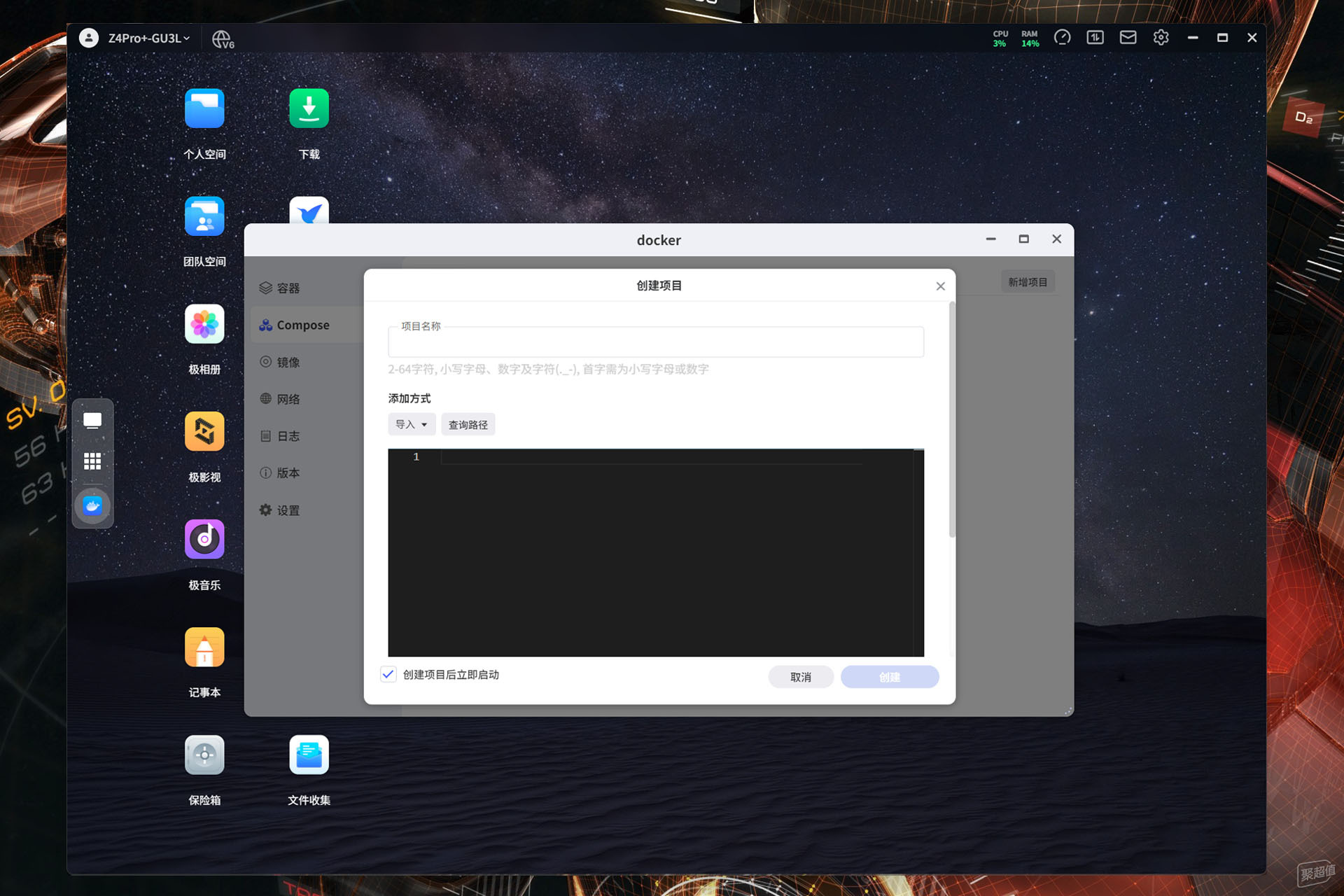Open the 保险箱 safe app
1344x896 pixels.
[204, 755]
